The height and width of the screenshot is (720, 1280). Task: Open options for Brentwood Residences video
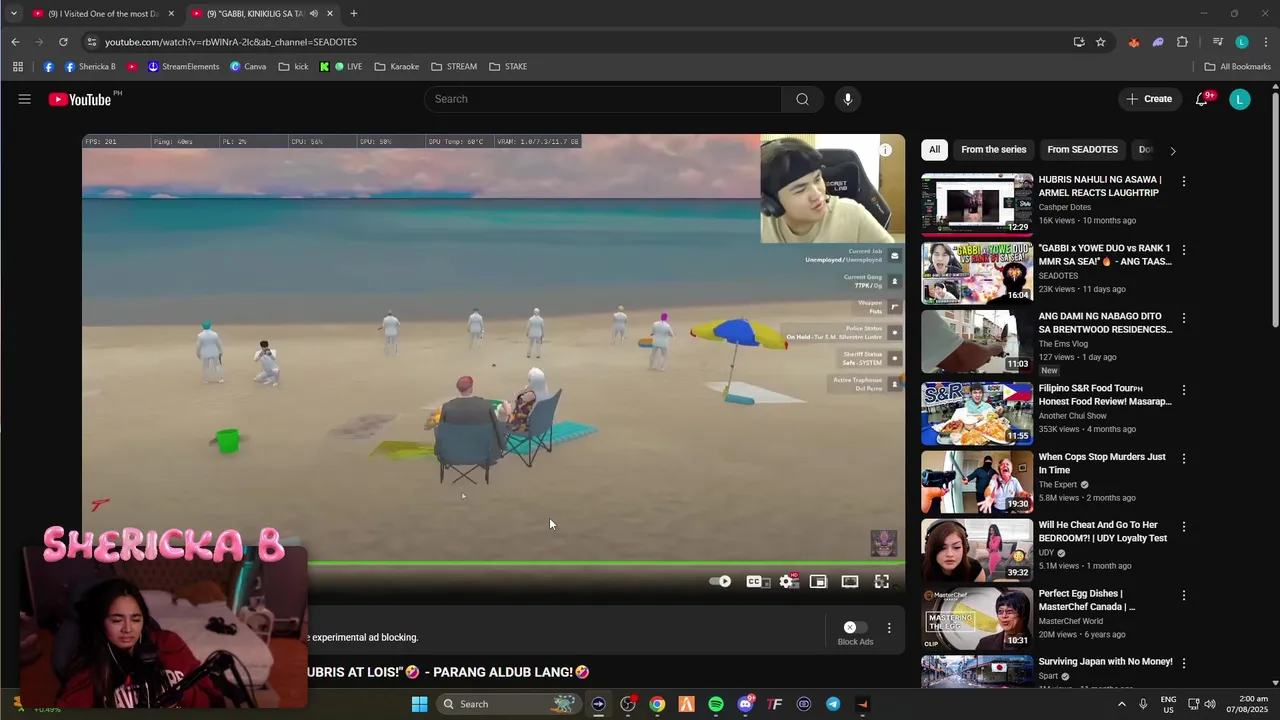pos(1184,318)
